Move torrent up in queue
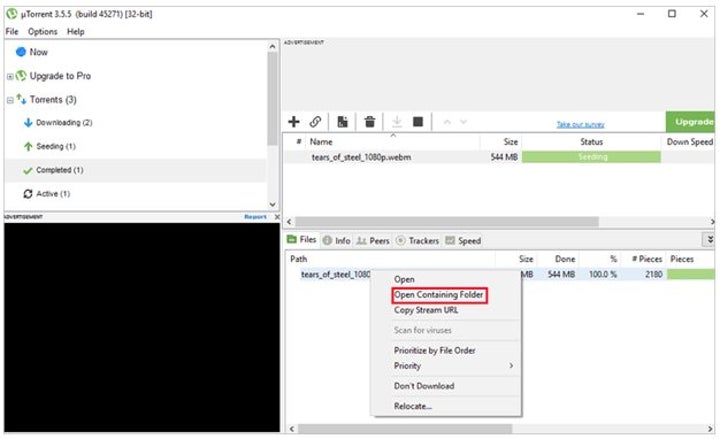 446,122
